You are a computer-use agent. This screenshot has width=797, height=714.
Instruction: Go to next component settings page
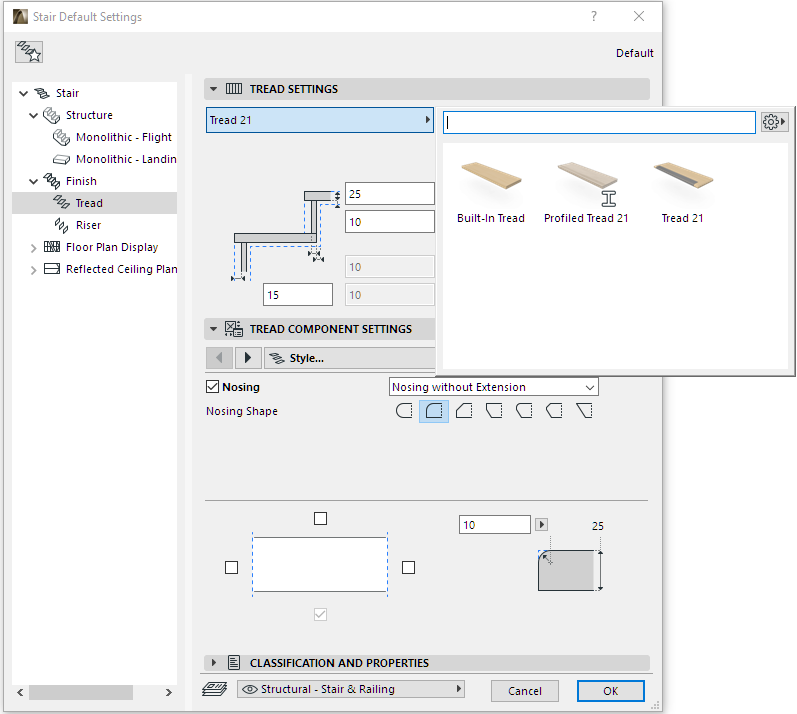(248, 358)
